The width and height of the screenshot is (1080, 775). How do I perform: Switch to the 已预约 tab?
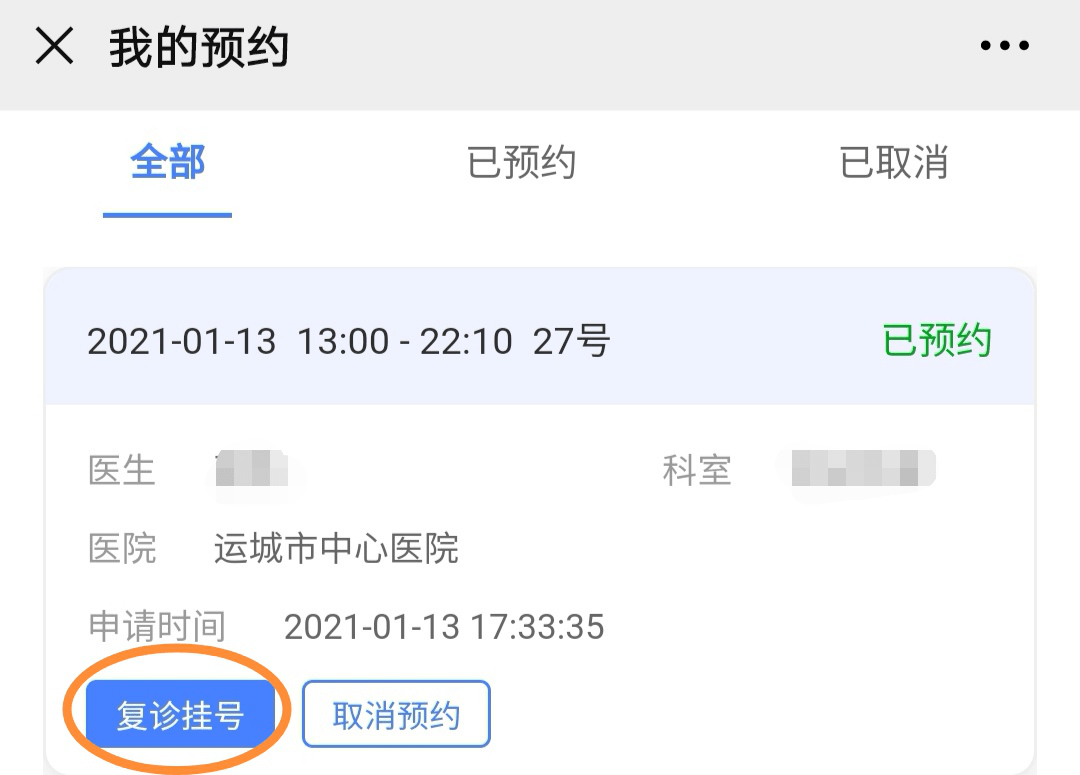tap(522, 163)
